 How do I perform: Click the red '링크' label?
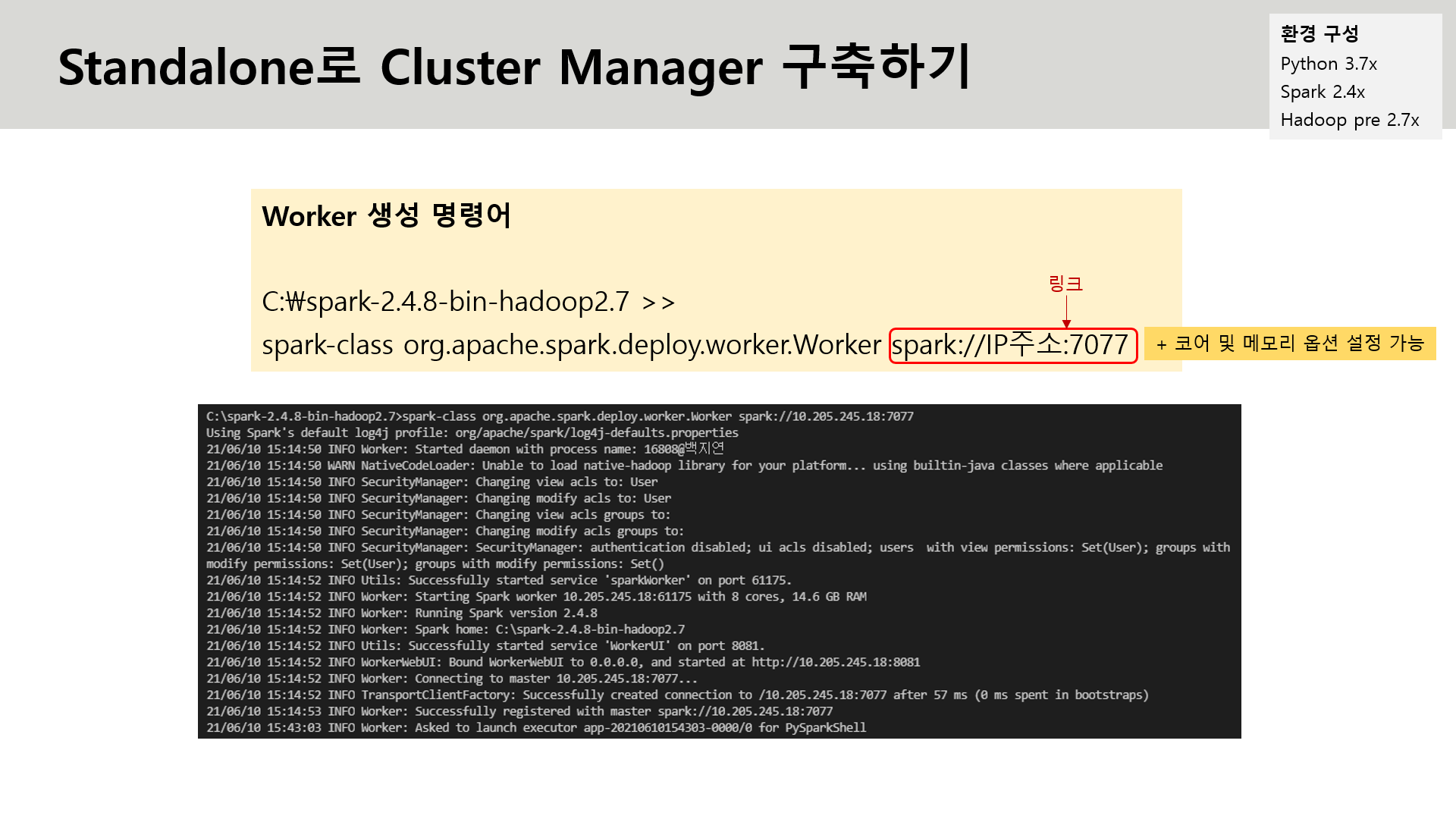1065,284
